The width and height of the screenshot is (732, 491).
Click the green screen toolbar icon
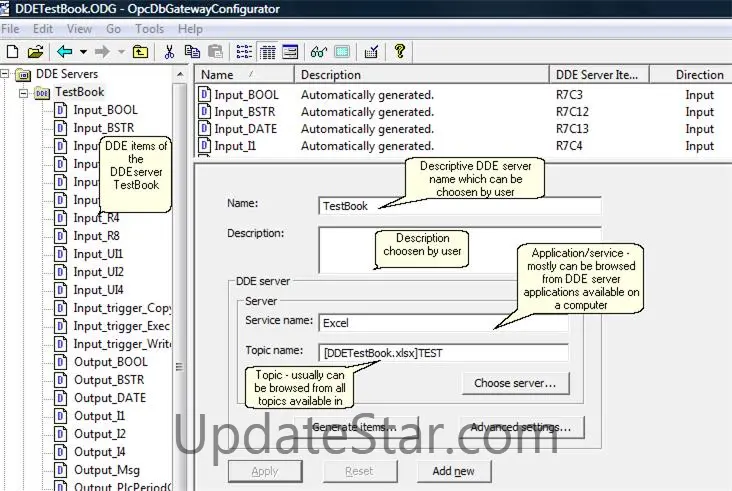[342, 52]
